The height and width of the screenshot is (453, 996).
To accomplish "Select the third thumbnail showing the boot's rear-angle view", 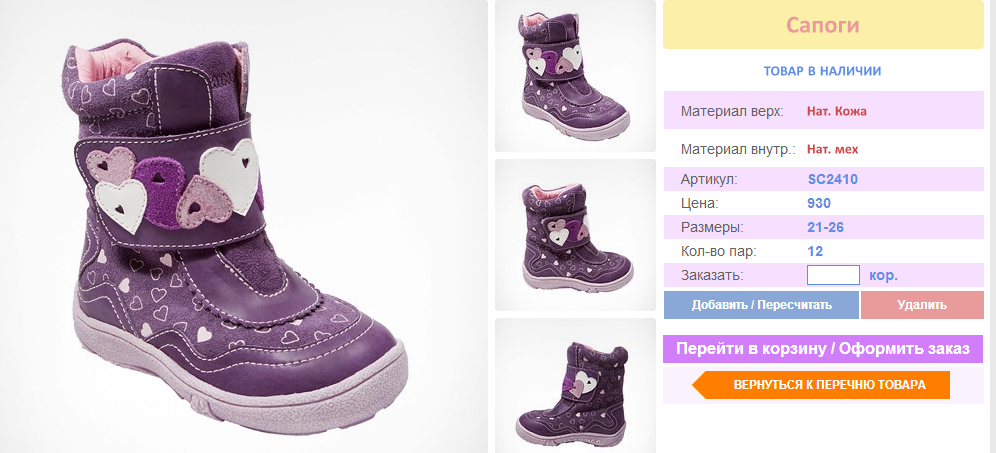I will (575, 386).
